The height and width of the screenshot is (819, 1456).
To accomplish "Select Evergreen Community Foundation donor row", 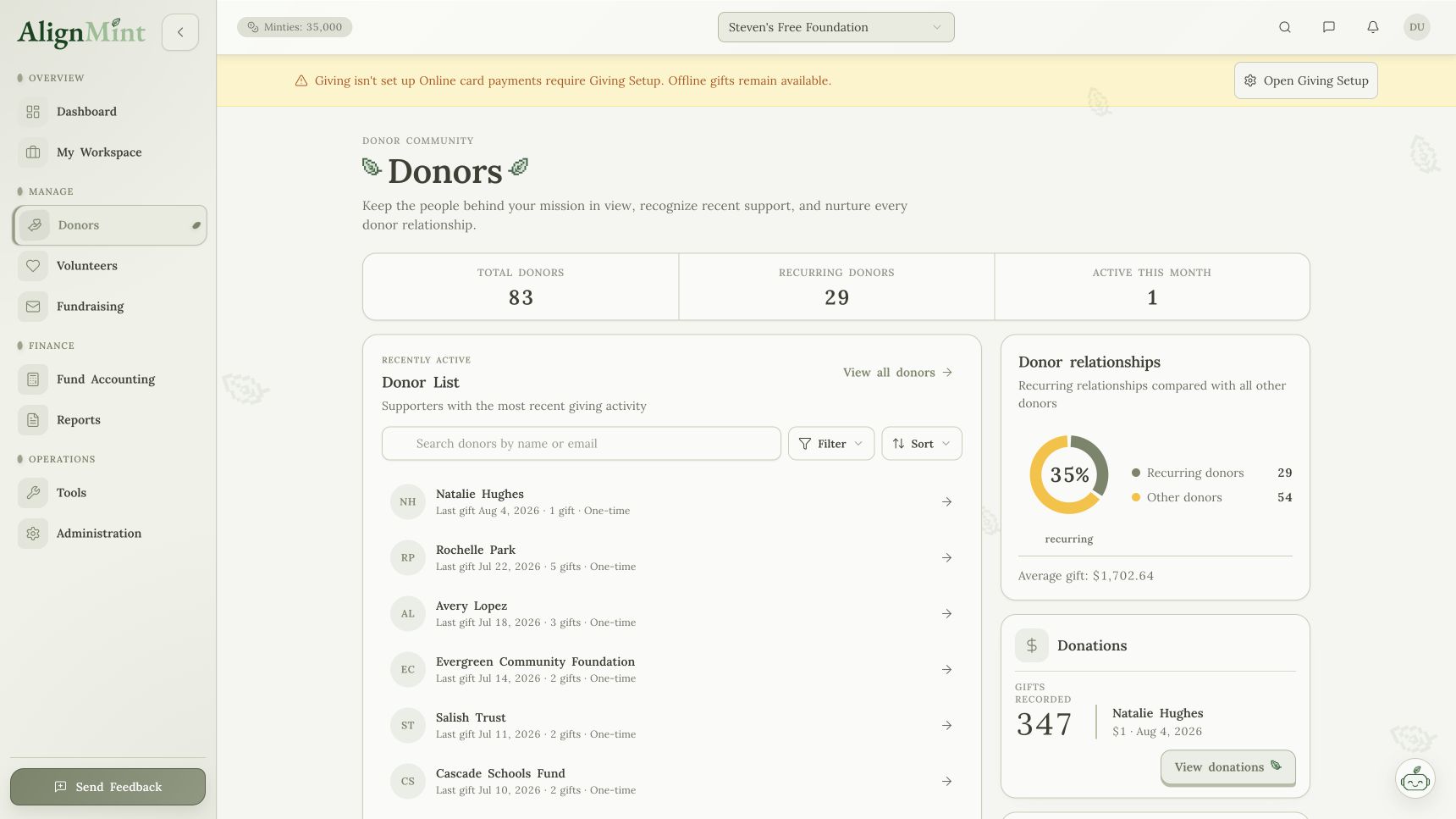I will tap(672, 670).
